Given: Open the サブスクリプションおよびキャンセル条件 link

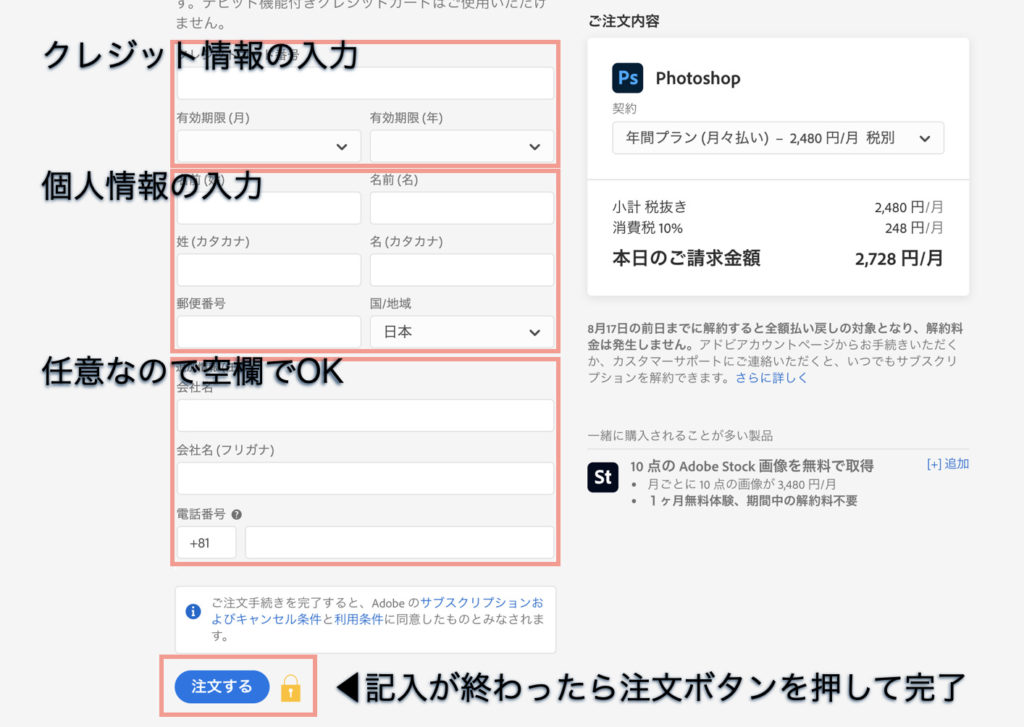Looking at the screenshot, I should click(x=377, y=611).
